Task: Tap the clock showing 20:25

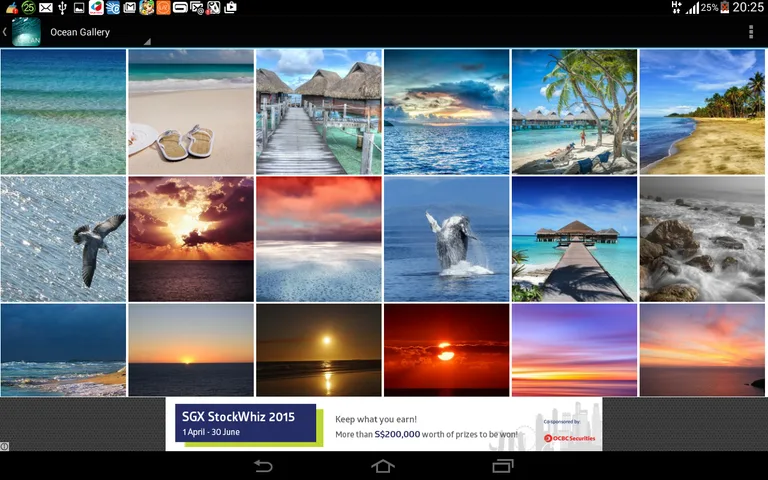Action: tap(748, 8)
